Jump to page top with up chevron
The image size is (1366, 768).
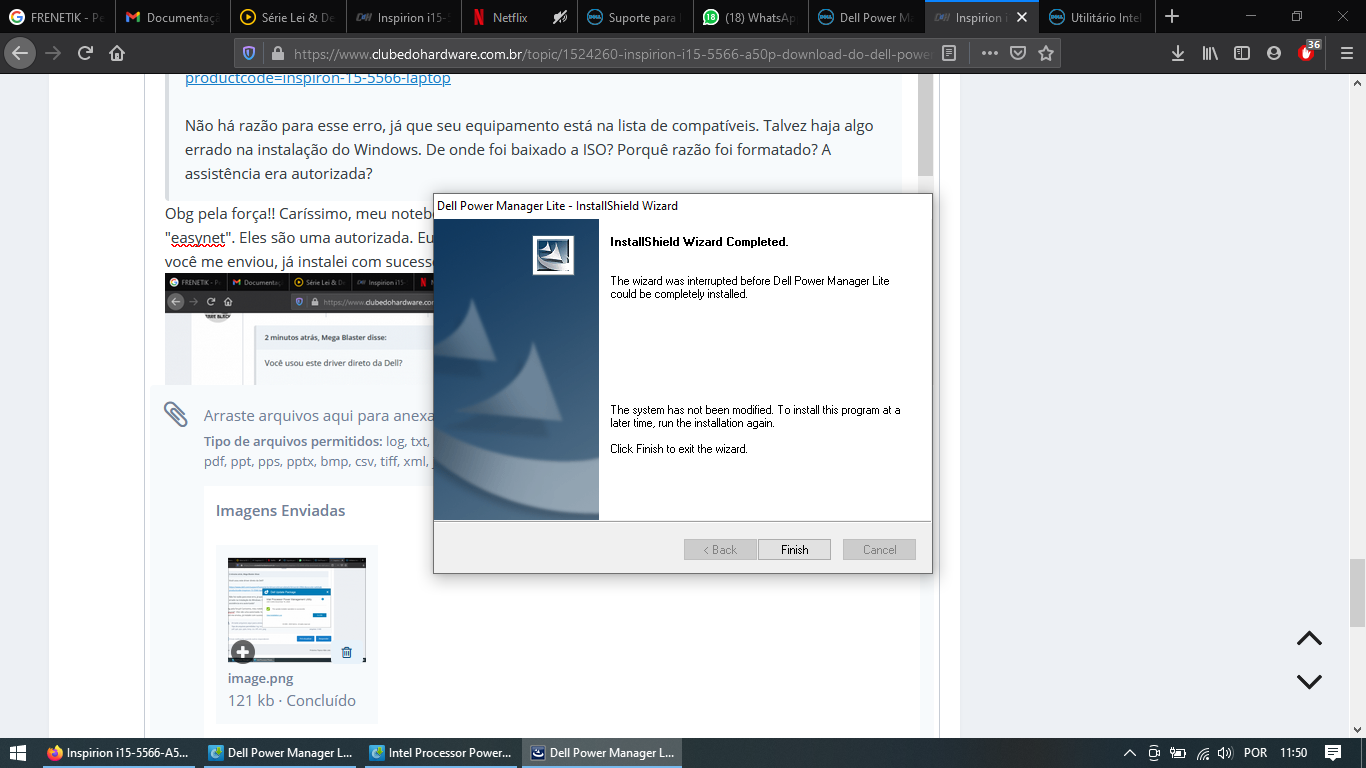click(1309, 639)
